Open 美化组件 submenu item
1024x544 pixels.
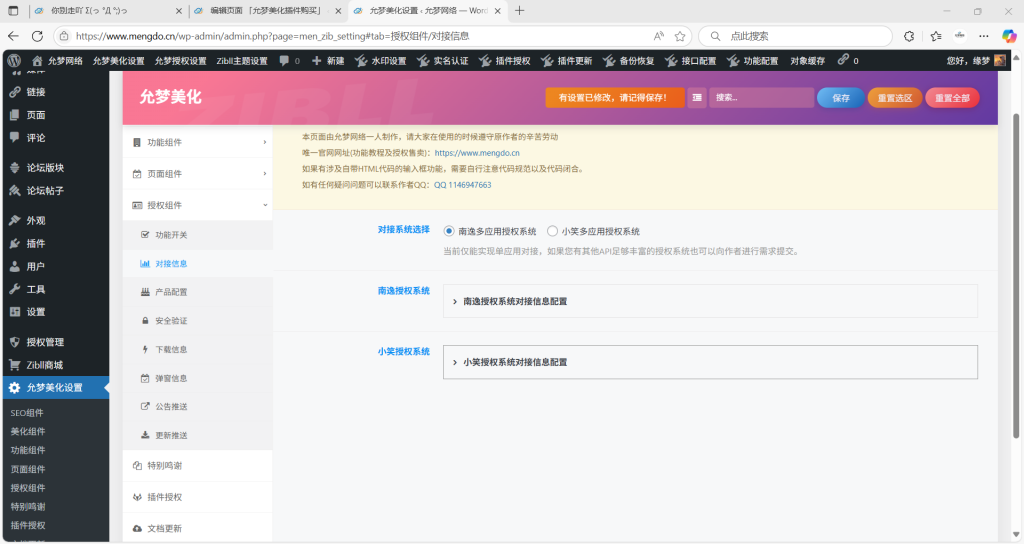[28, 432]
